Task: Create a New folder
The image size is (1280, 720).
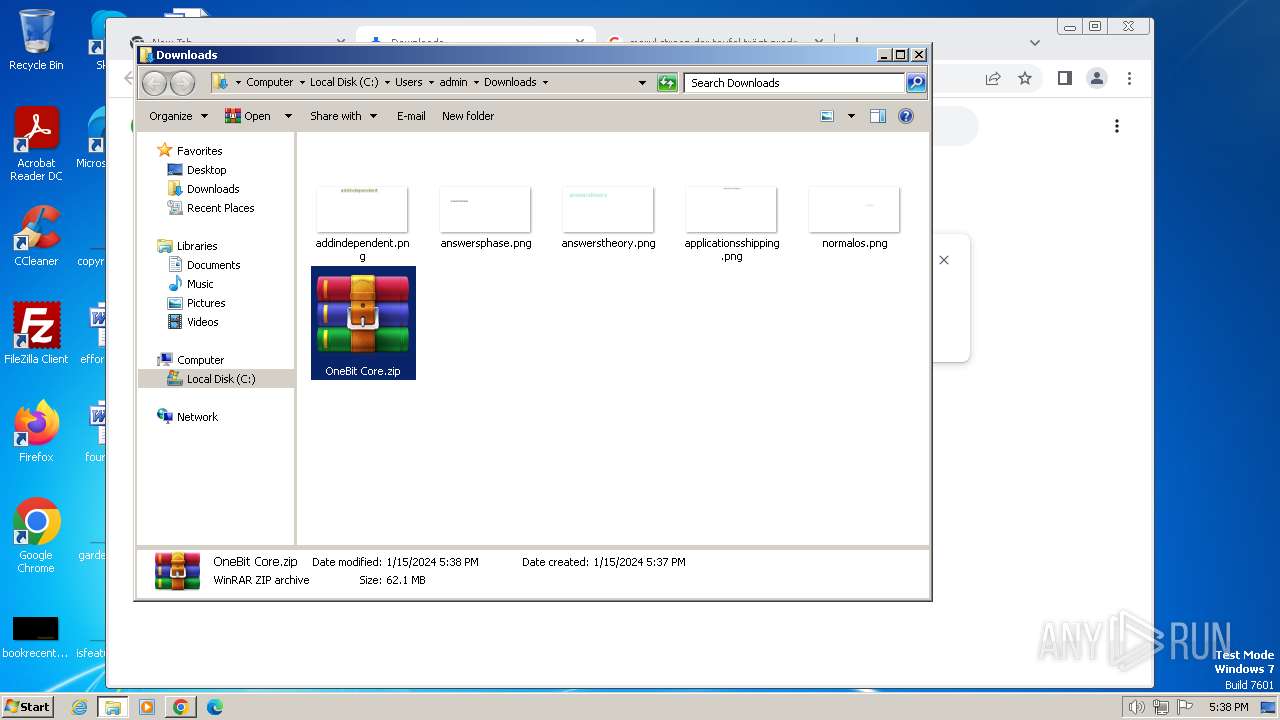Action: (x=468, y=116)
